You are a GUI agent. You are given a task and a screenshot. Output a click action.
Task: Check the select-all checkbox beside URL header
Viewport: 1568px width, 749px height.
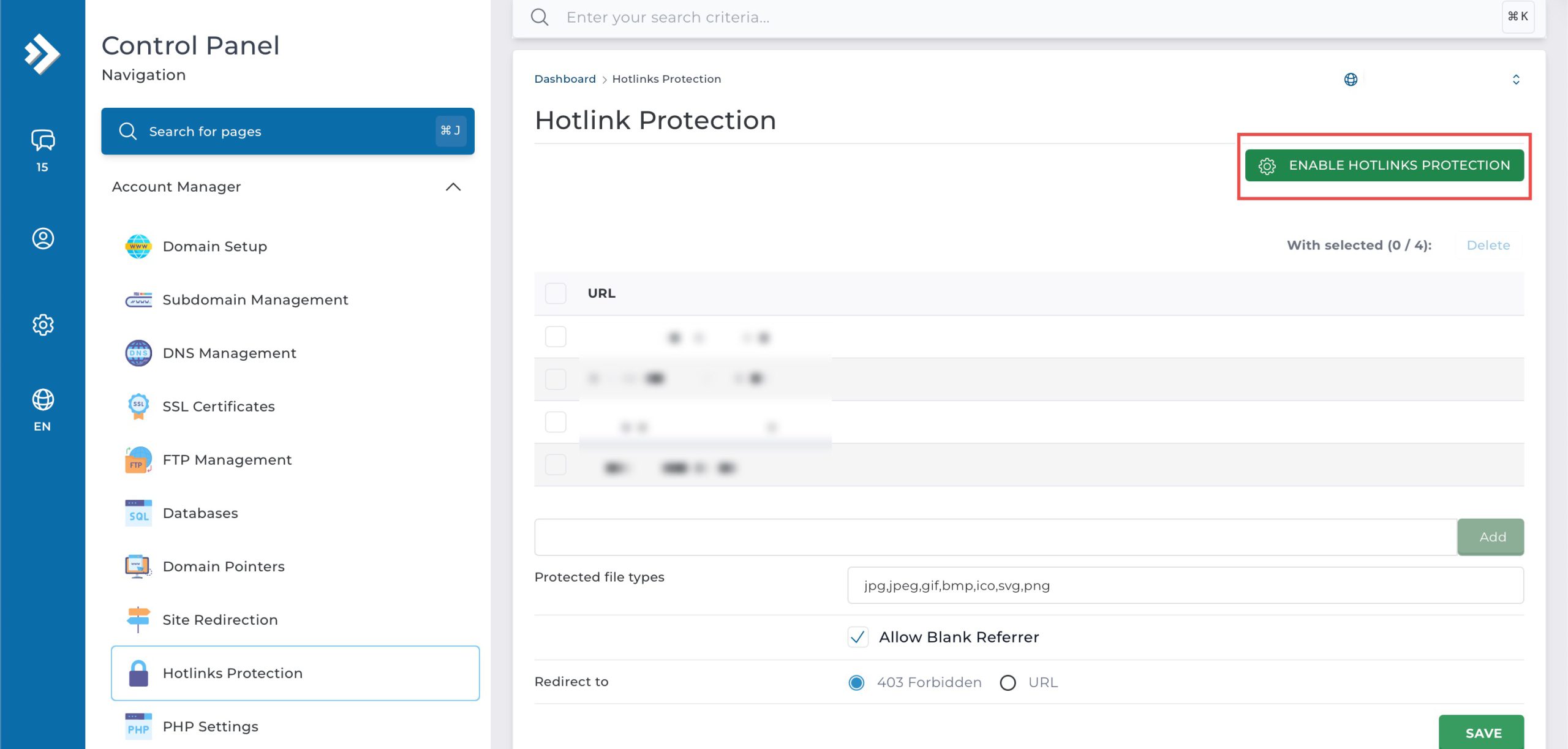tap(555, 293)
